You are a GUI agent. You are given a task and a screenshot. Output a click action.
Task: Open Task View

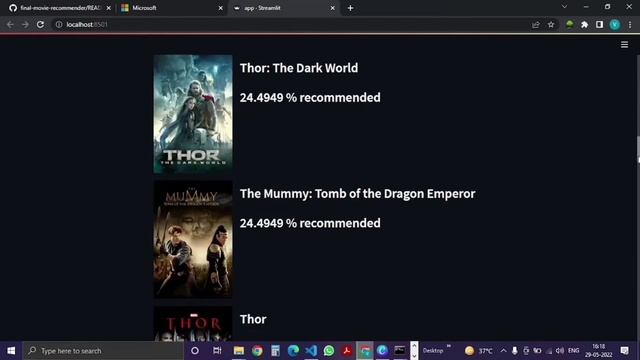pyautogui.click(x=217, y=351)
